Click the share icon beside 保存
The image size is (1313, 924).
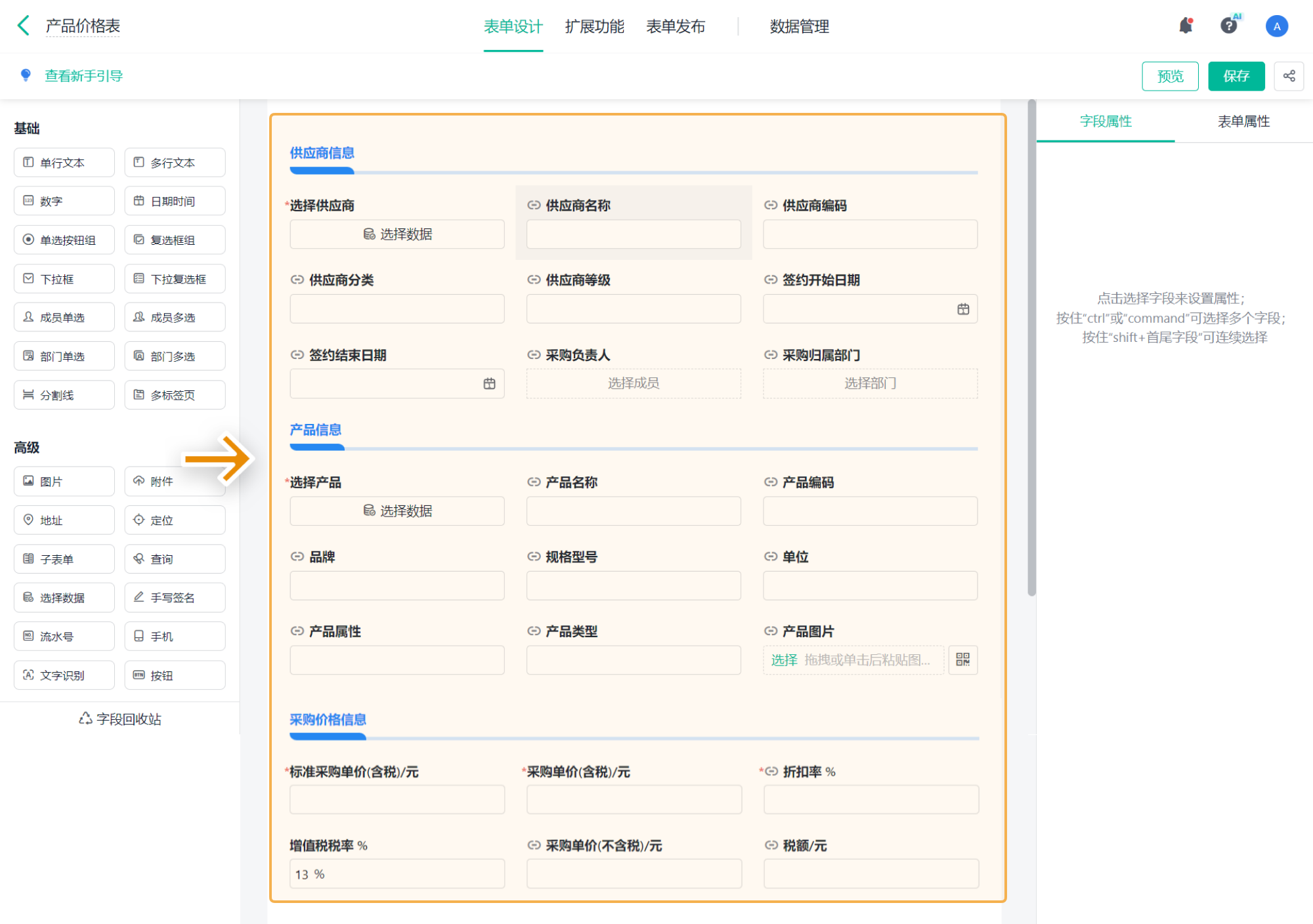1289,76
